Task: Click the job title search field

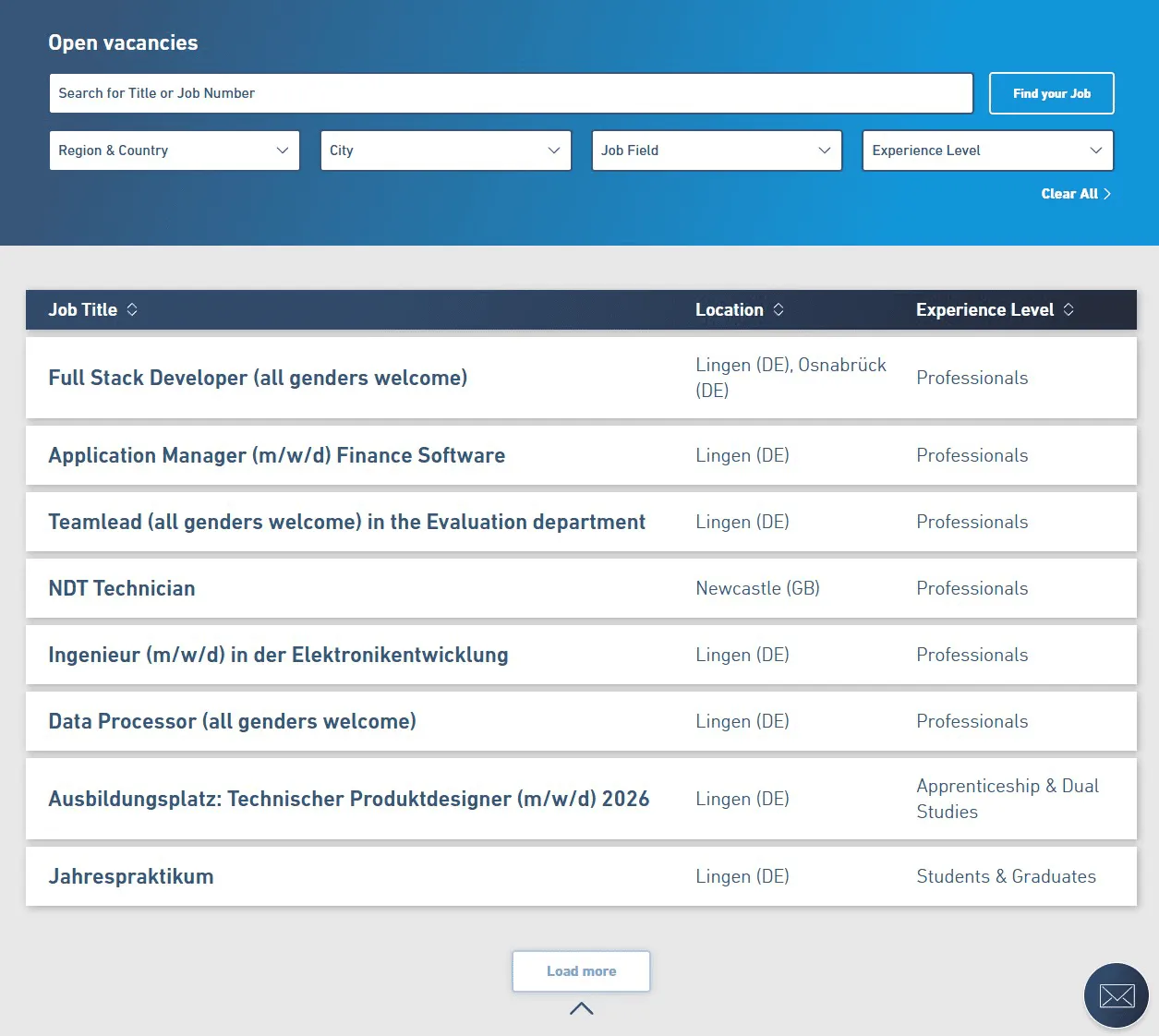Action: coord(511,92)
